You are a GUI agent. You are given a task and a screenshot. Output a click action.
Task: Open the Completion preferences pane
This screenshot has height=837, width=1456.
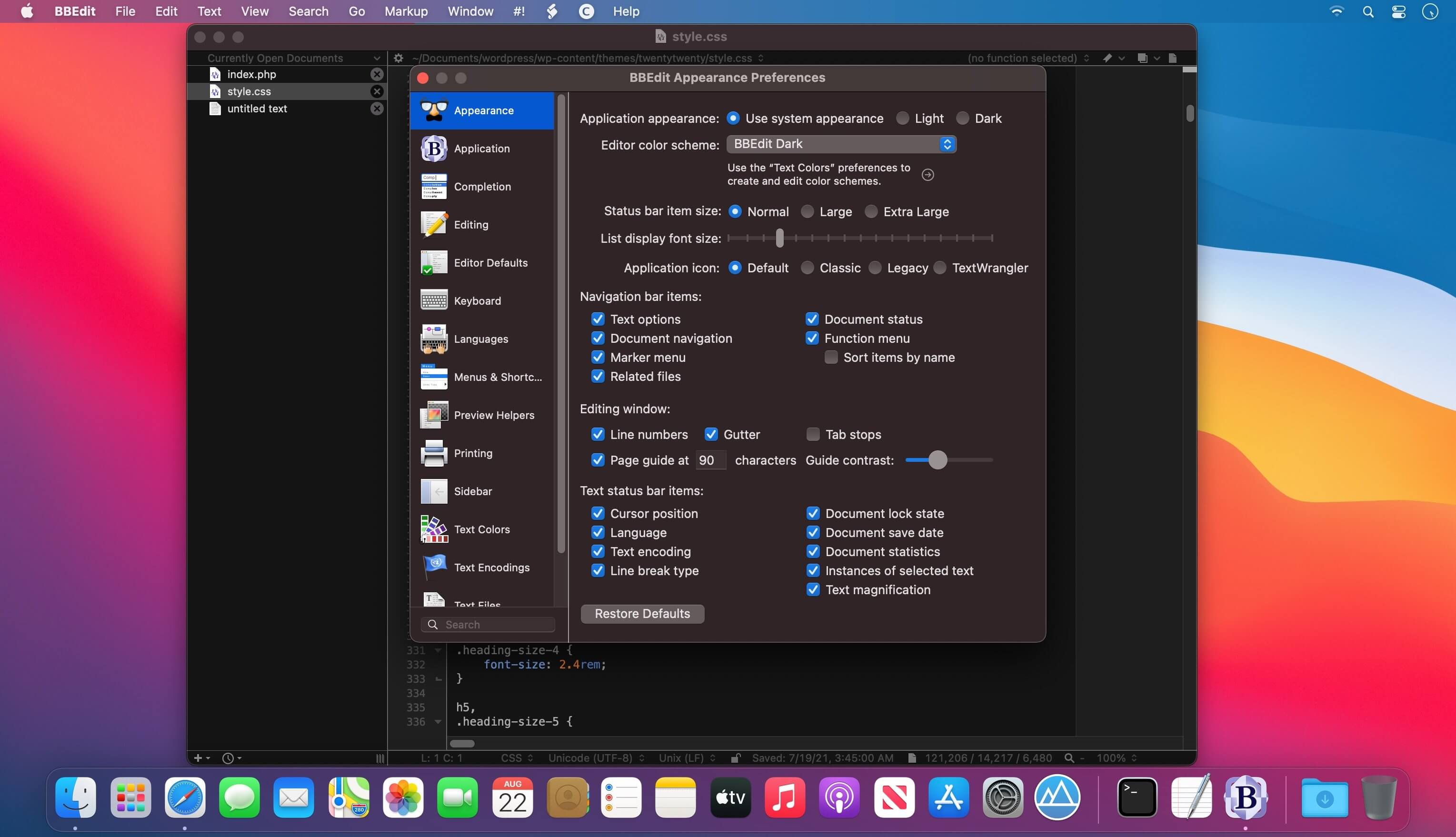tap(482, 186)
